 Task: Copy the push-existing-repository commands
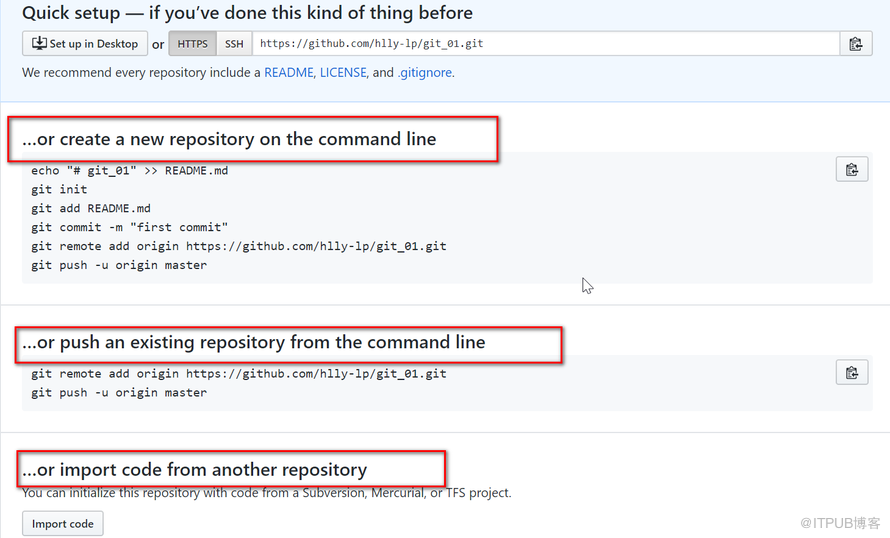point(852,372)
